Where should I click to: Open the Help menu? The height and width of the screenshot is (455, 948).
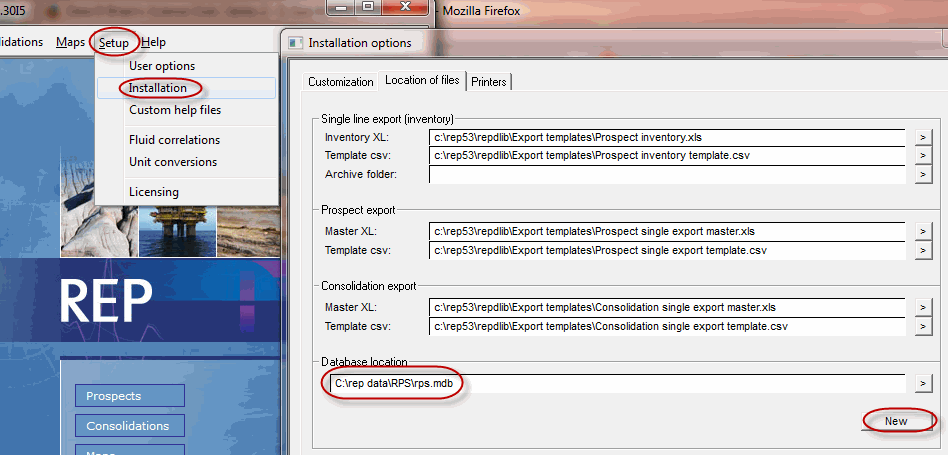coord(154,42)
